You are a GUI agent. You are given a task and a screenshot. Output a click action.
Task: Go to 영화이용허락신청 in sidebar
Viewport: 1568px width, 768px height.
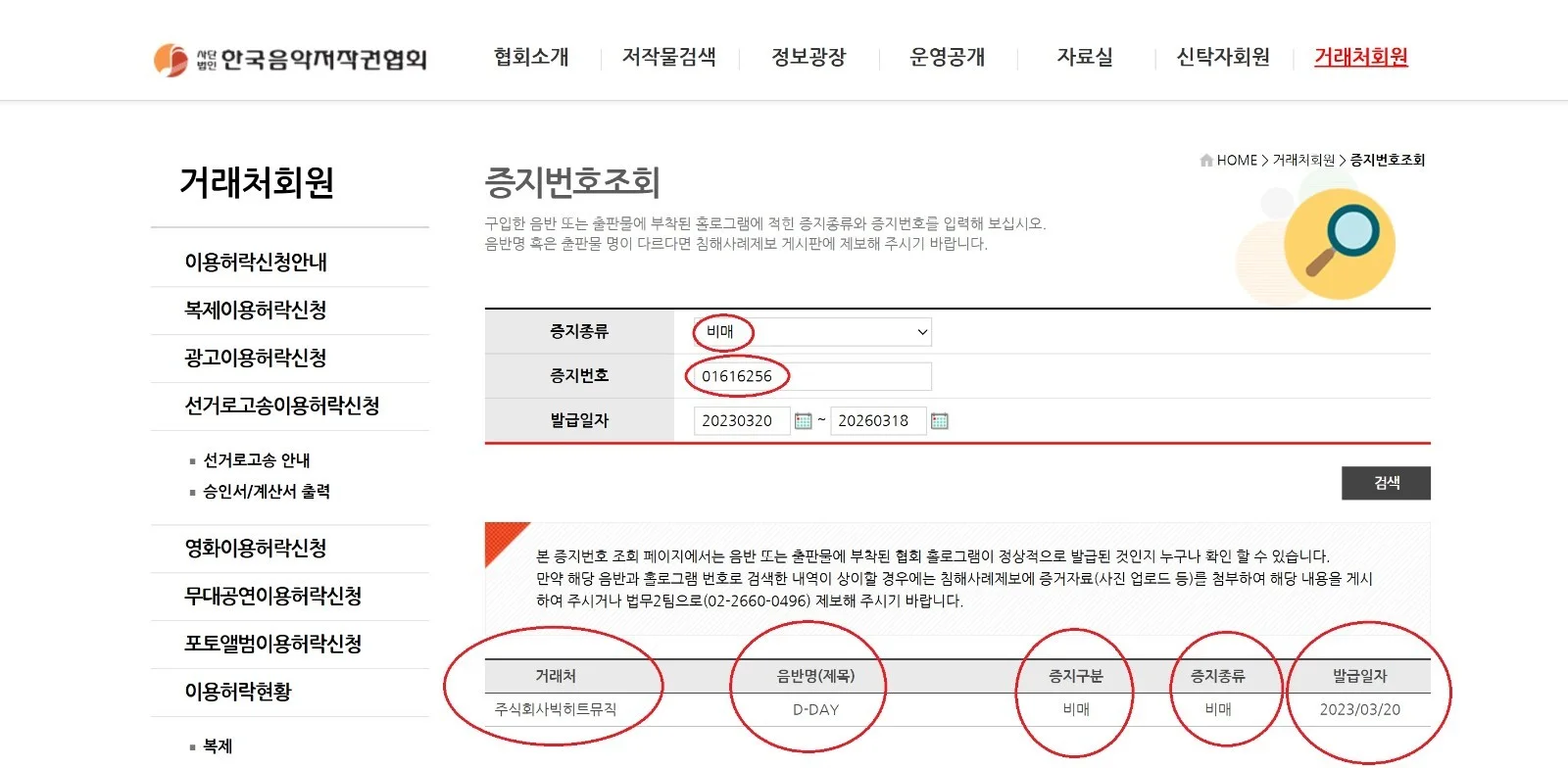(256, 549)
